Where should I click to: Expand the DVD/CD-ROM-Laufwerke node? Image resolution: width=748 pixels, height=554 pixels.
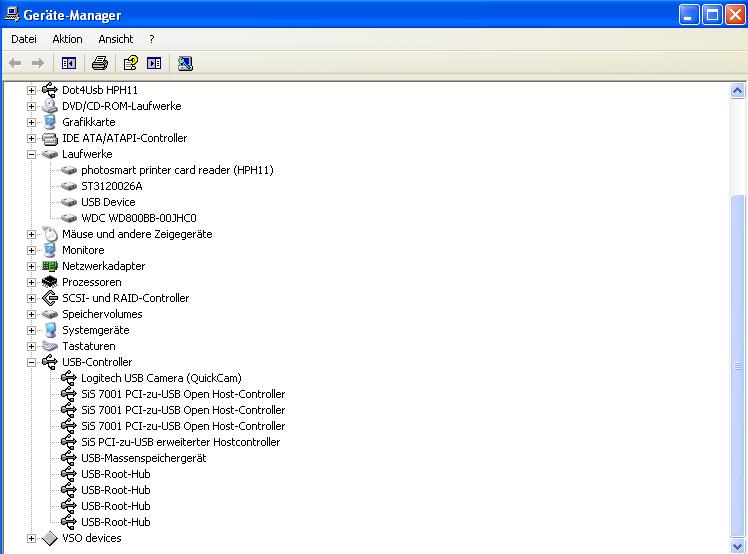[x=31, y=106]
